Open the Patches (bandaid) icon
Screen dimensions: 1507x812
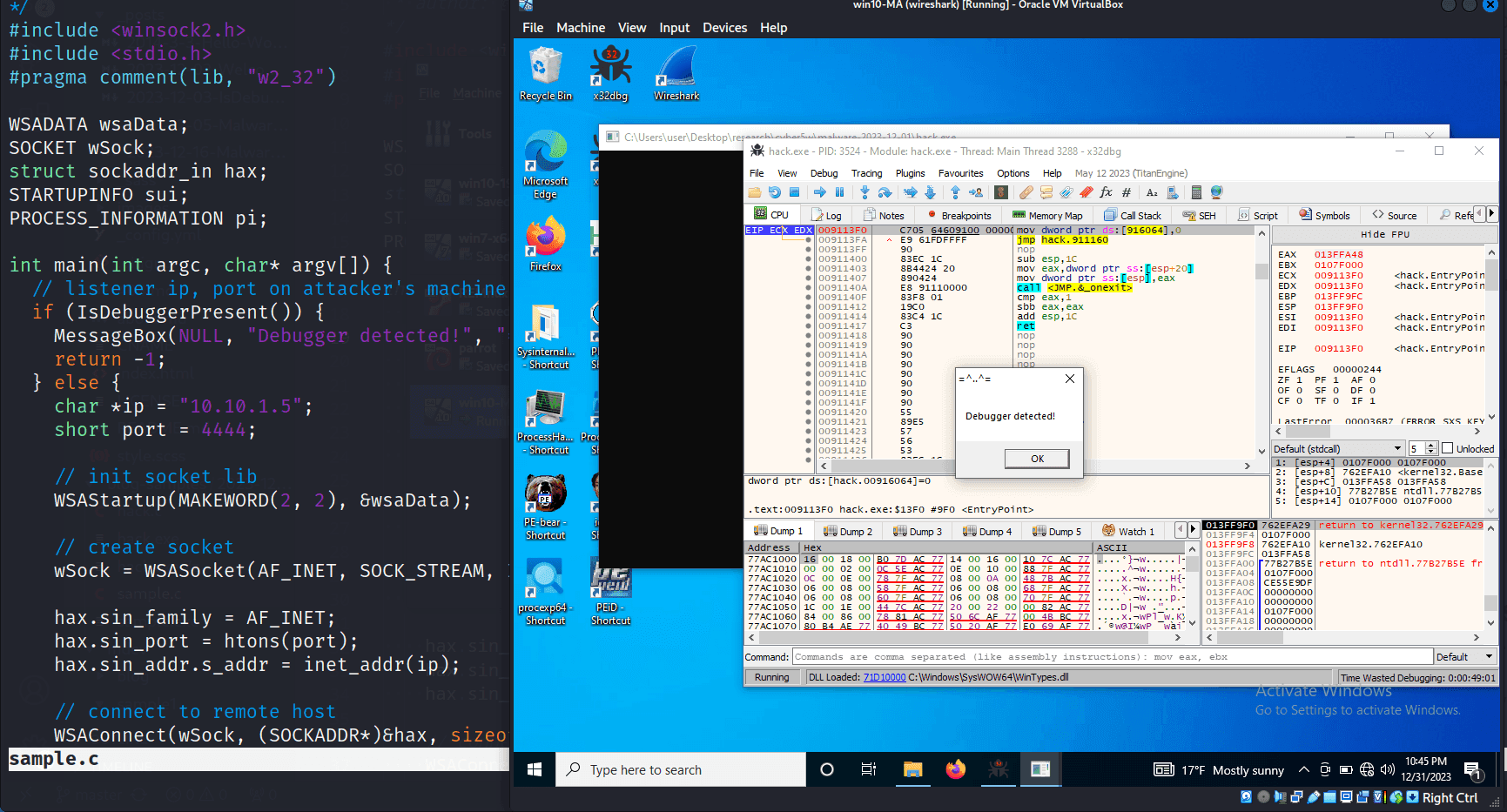click(1026, 192)
